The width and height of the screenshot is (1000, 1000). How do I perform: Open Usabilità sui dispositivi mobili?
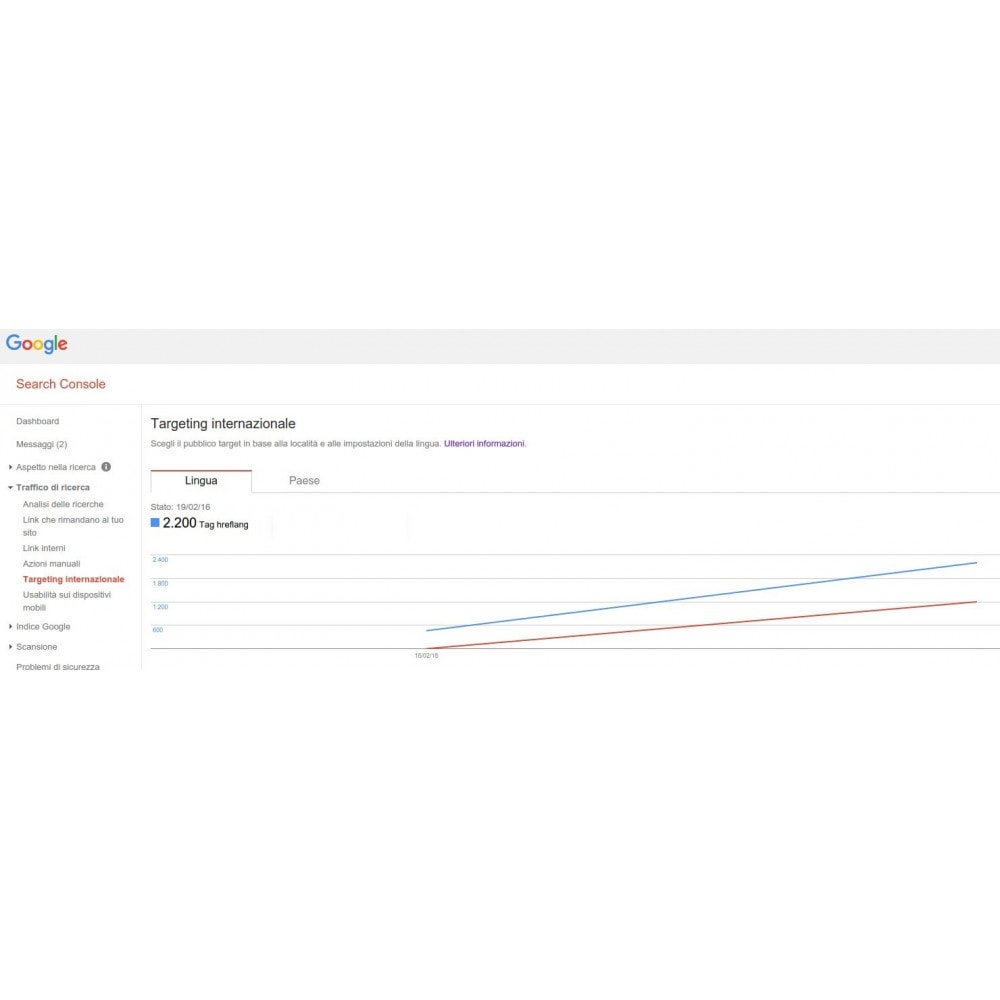pyautogui.click(x=67, y=601)
